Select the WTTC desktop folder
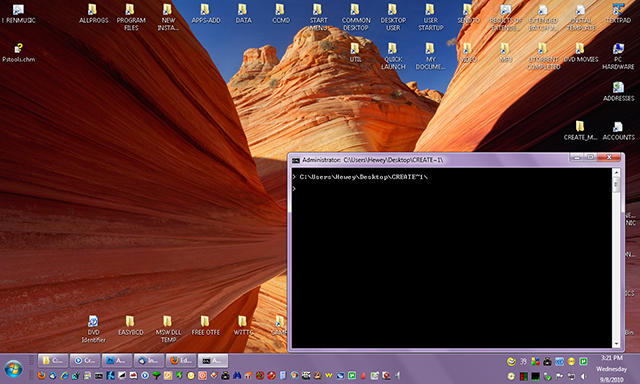Viewport: 640px width, 384px height. 243,325
